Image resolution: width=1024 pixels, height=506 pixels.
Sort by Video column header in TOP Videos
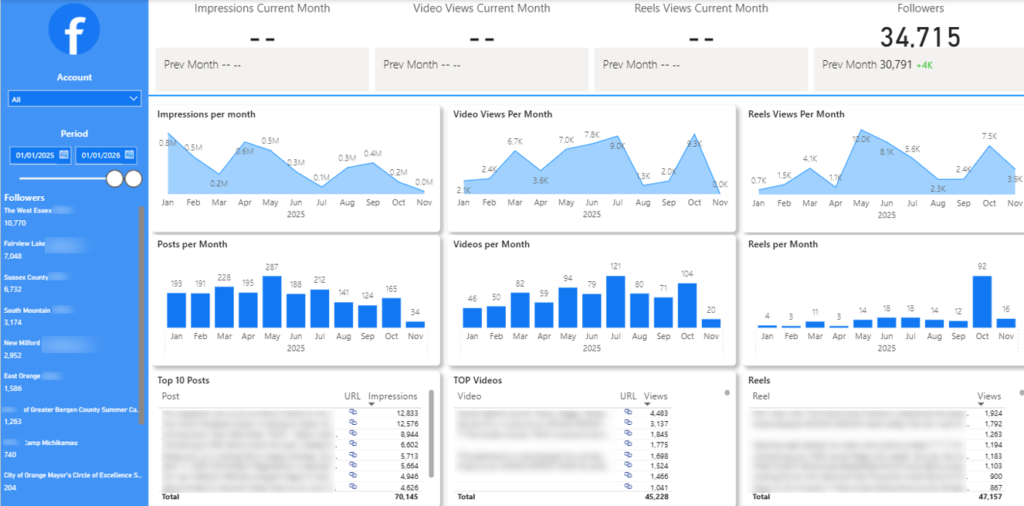[470, 396]
